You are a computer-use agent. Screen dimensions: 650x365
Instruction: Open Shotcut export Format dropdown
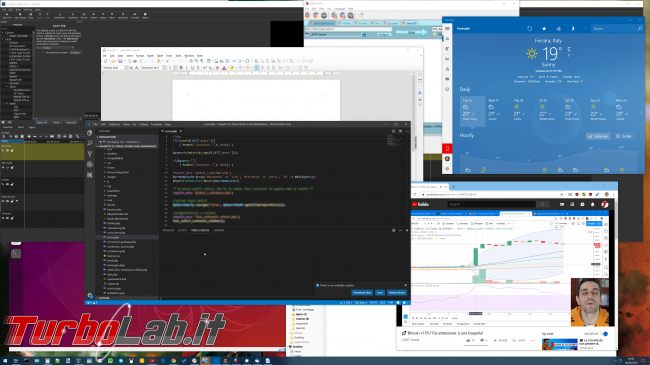(58, 48)
